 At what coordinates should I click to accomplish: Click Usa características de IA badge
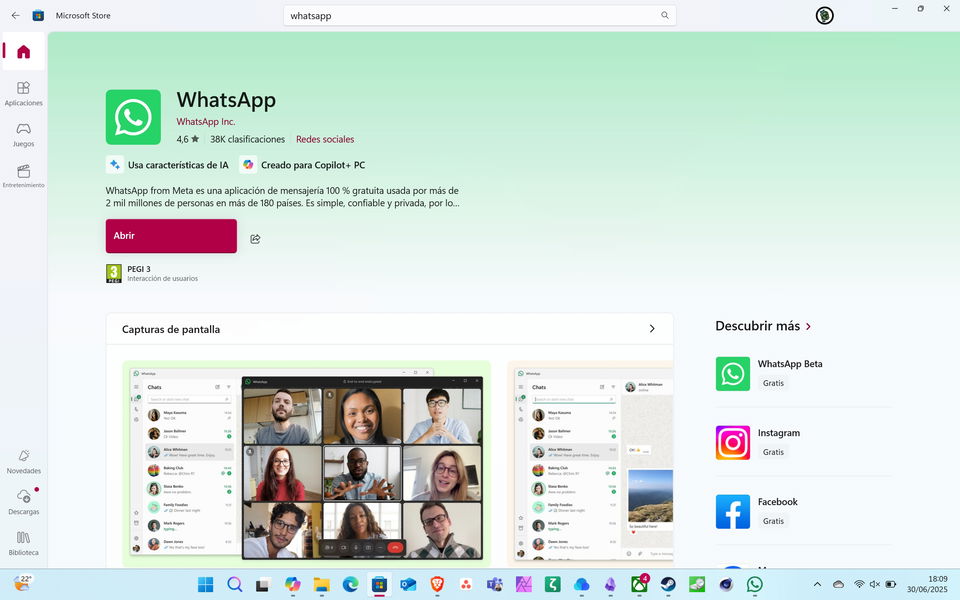(168, 165)
